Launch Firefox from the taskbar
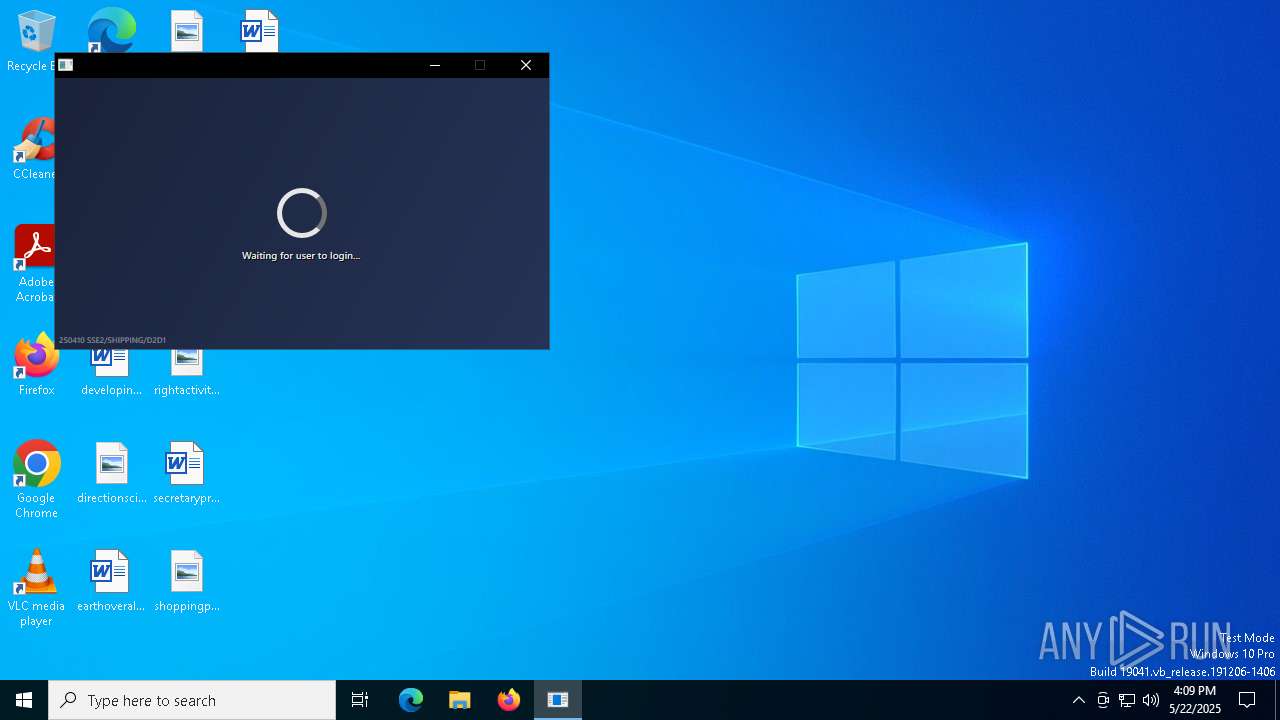The image size is (1280, 720). [509, 700]
